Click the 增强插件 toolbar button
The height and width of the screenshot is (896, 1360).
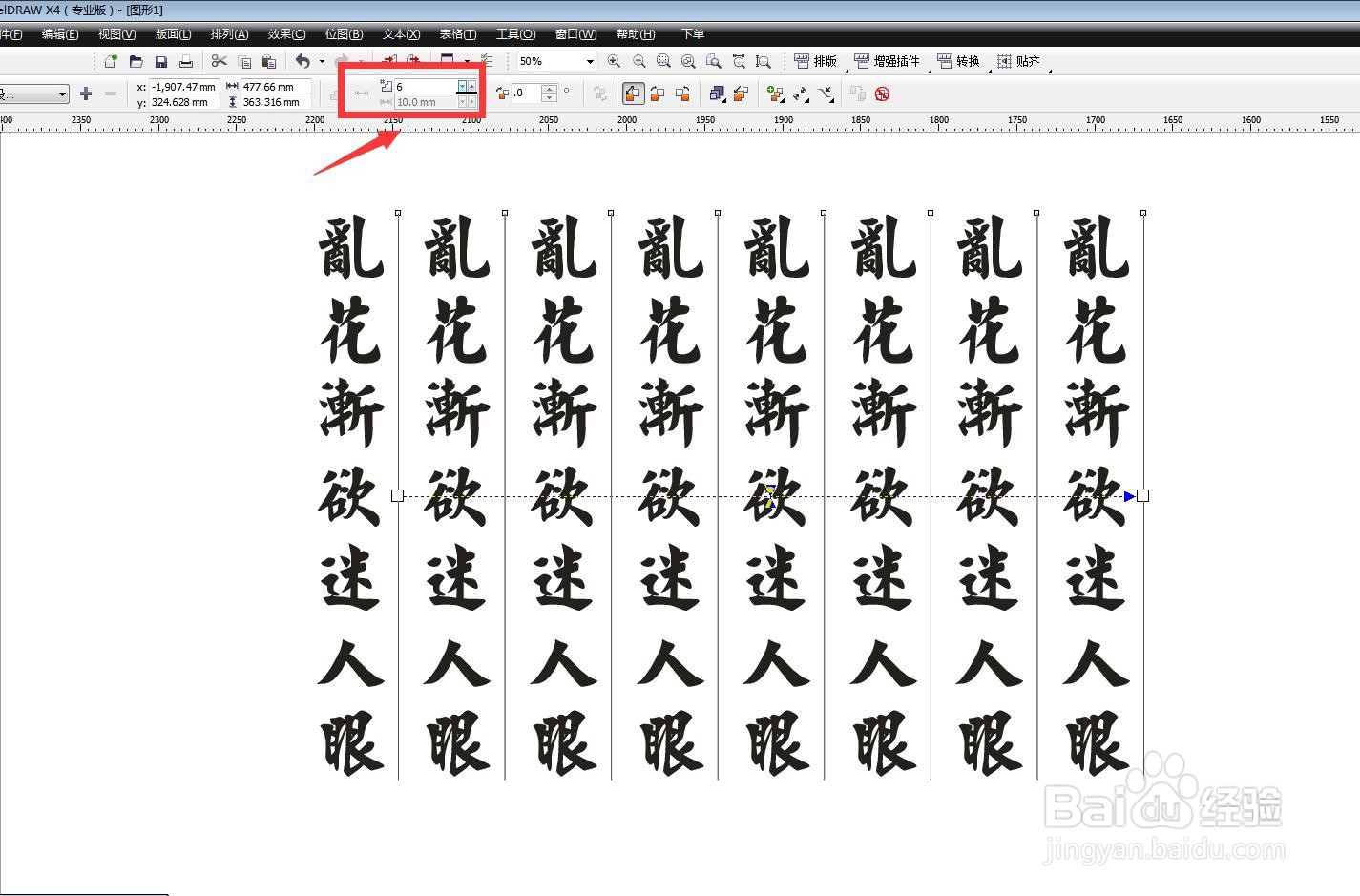(x=888, y=61)
